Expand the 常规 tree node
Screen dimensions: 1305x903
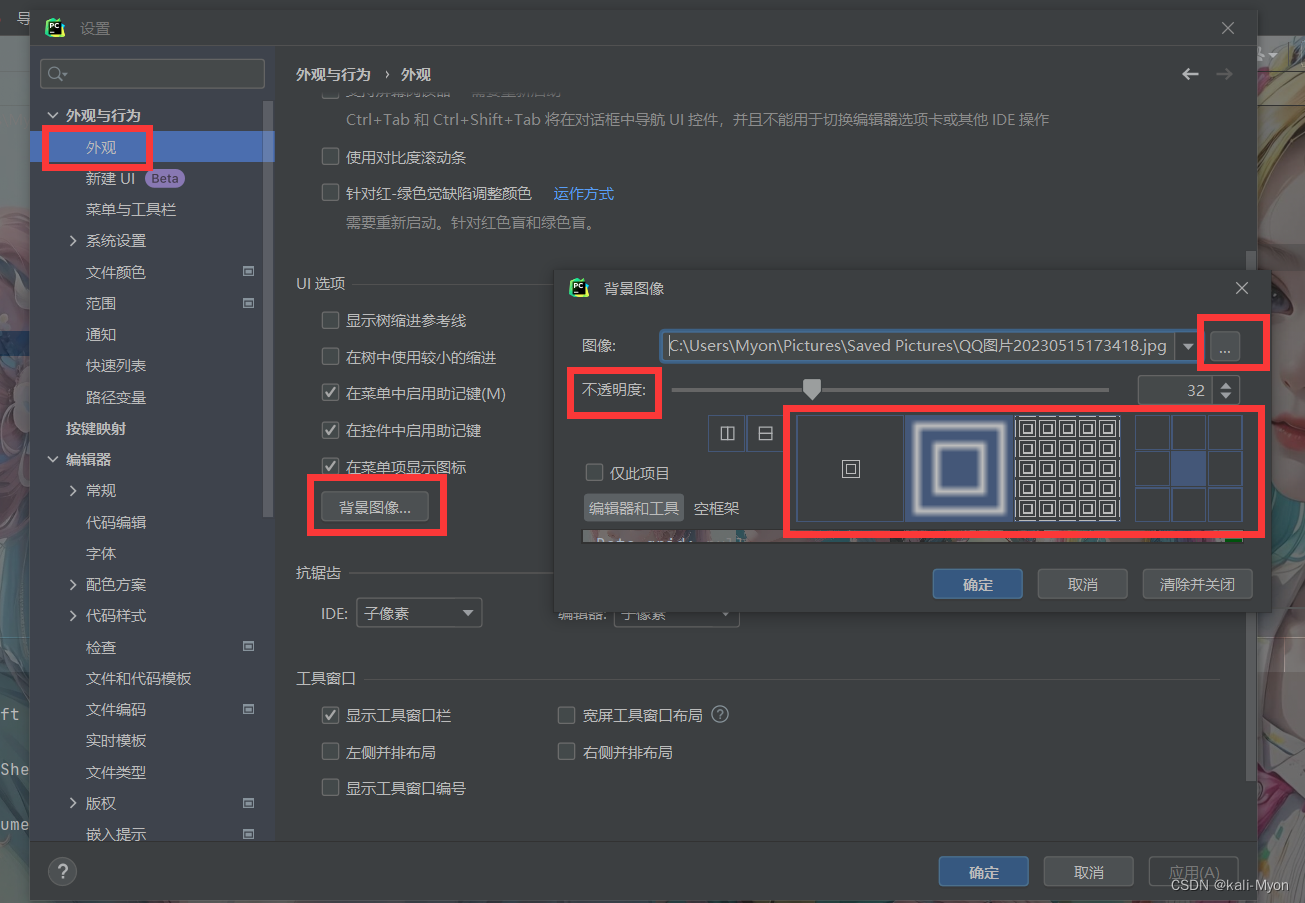coord(73,491)
